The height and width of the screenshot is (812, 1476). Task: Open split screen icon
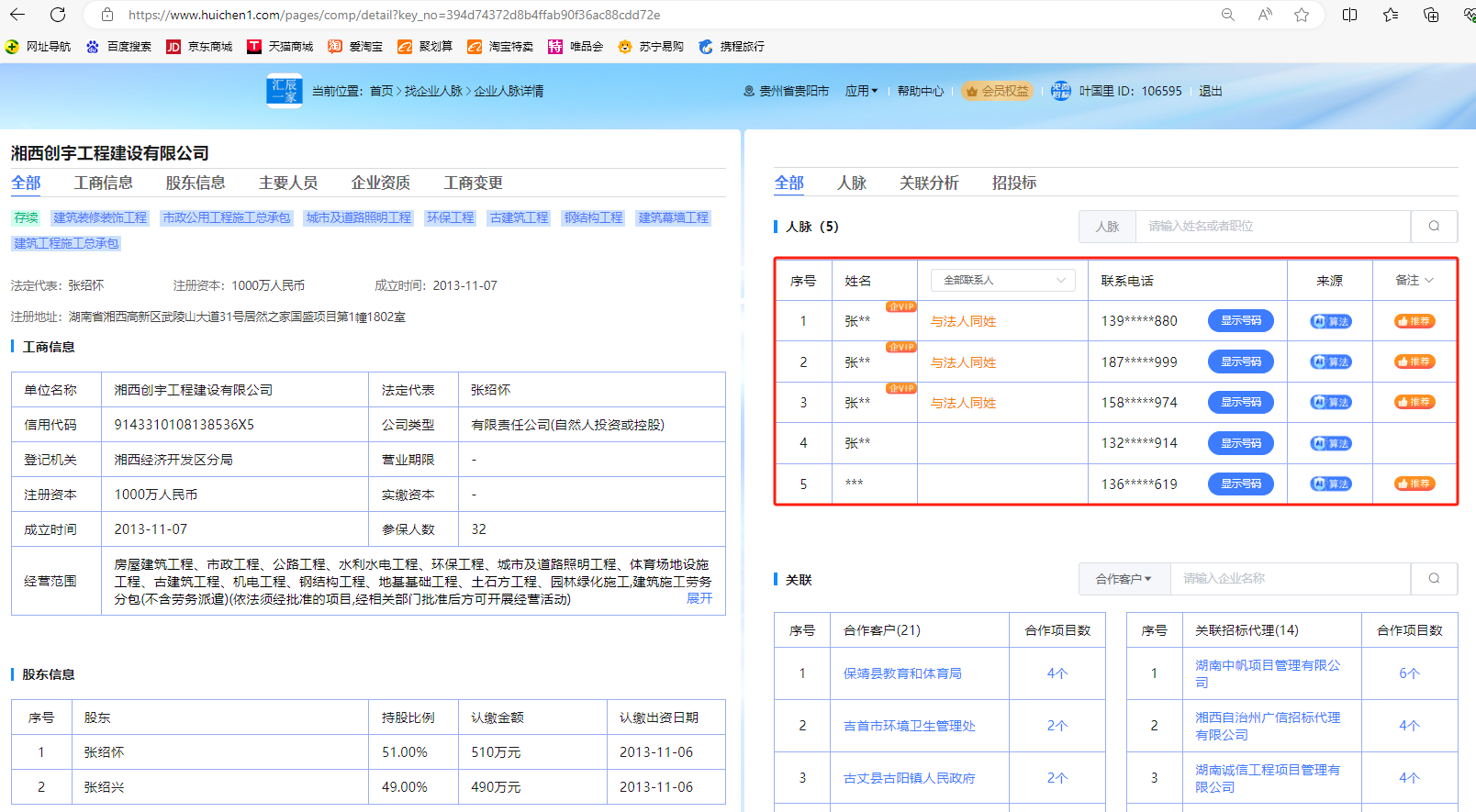pyautogui.click(x=1349, y=15)
